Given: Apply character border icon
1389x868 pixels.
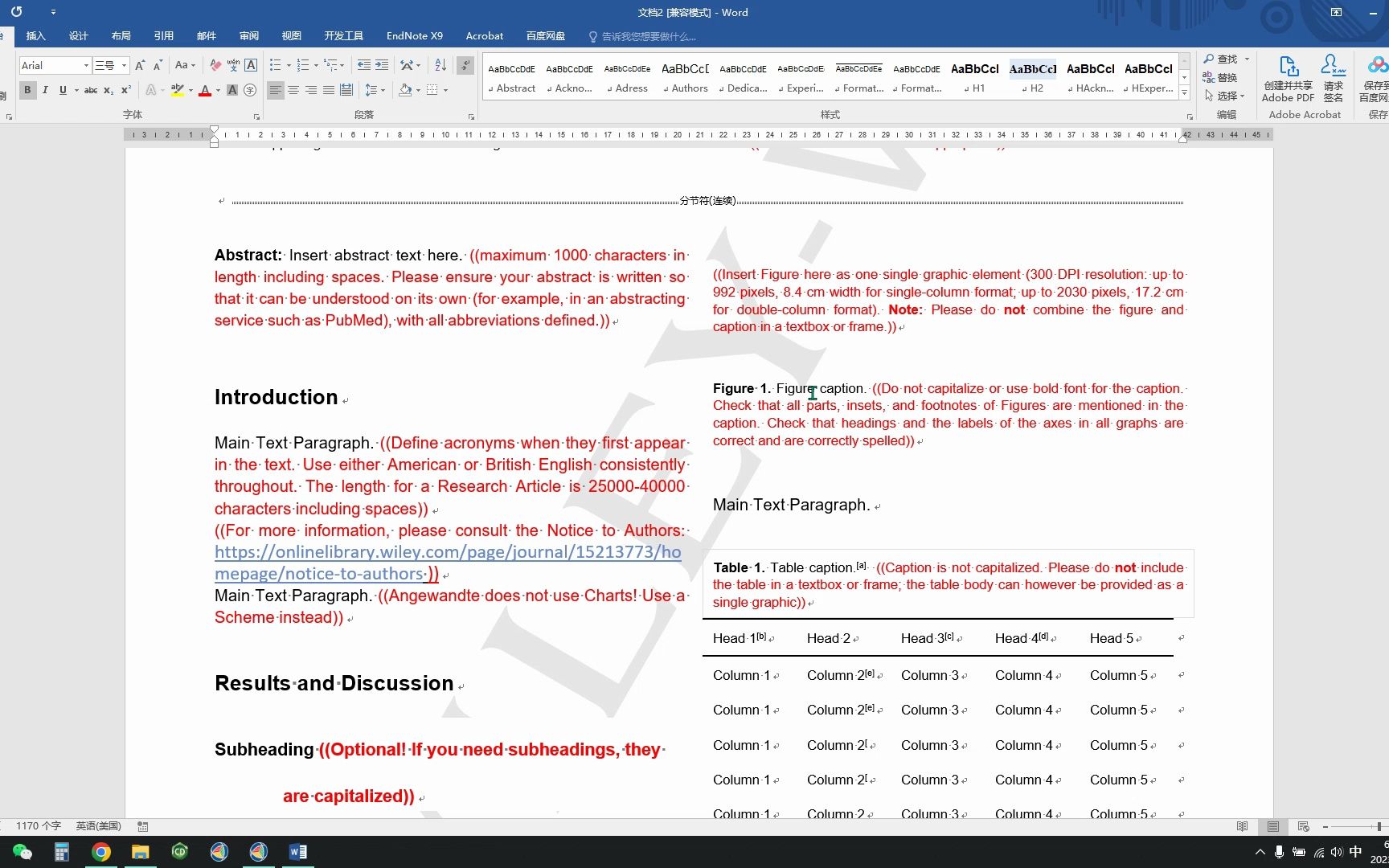Looking at the screenshot, I should coord(251,65).
